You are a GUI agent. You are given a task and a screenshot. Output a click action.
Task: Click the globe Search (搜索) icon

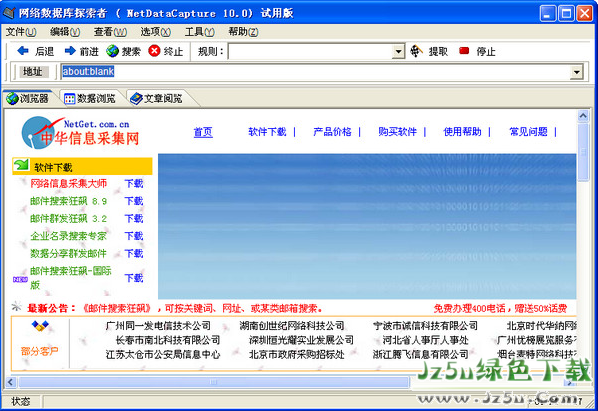point(113,51)
